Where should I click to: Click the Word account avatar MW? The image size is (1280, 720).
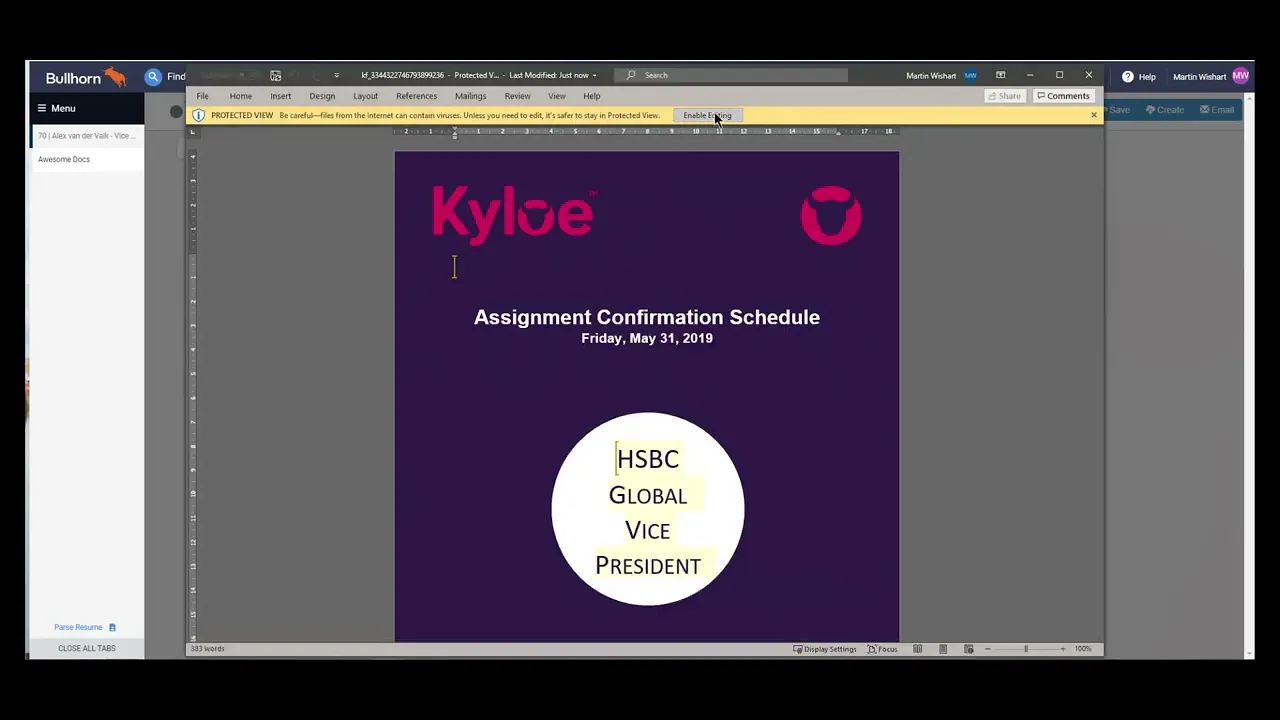click(x=970, y=75)
